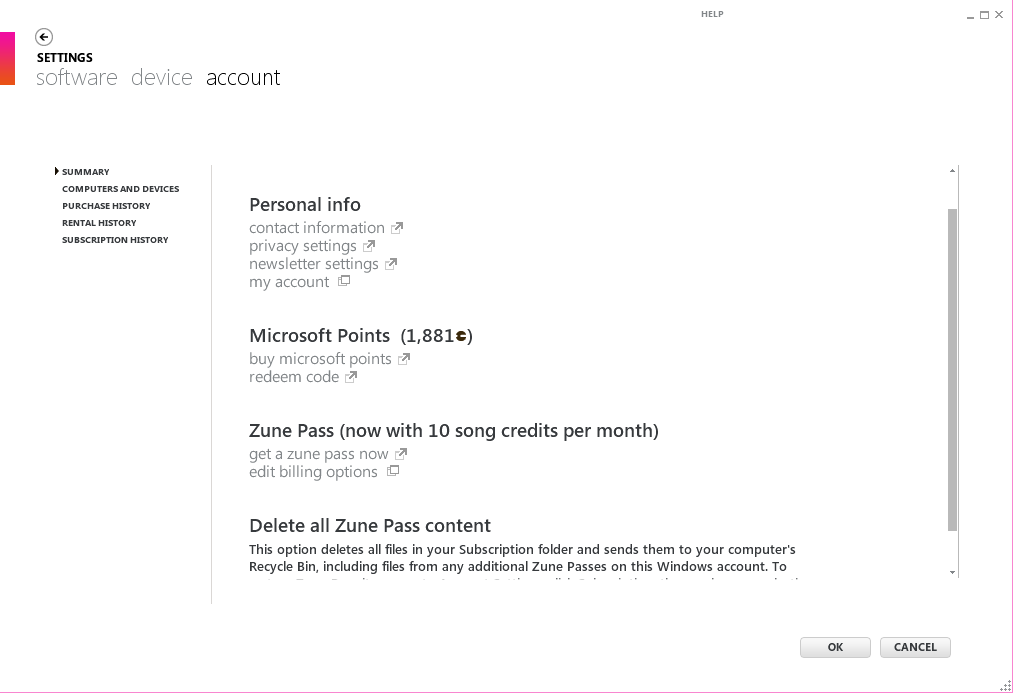Click external link icon beside redeem code
Image resolution: width=1013 pixels, height=693 pixels.
[351, 377]
